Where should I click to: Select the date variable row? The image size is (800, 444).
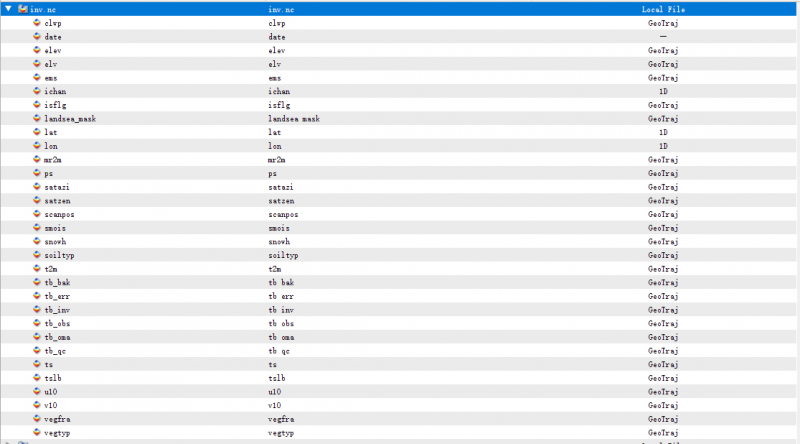[53, 36]
